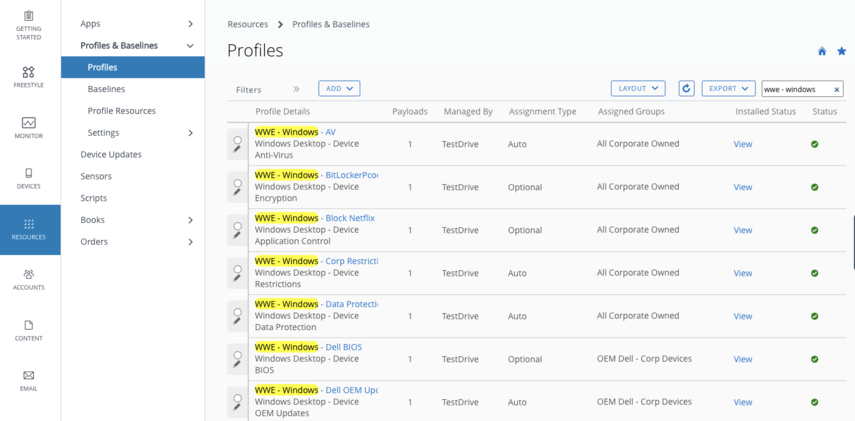Image resolution: width=855 pixels, height=421 pixels.
Task: Open the LAYOUT dropdown
Action: point(637,89)
